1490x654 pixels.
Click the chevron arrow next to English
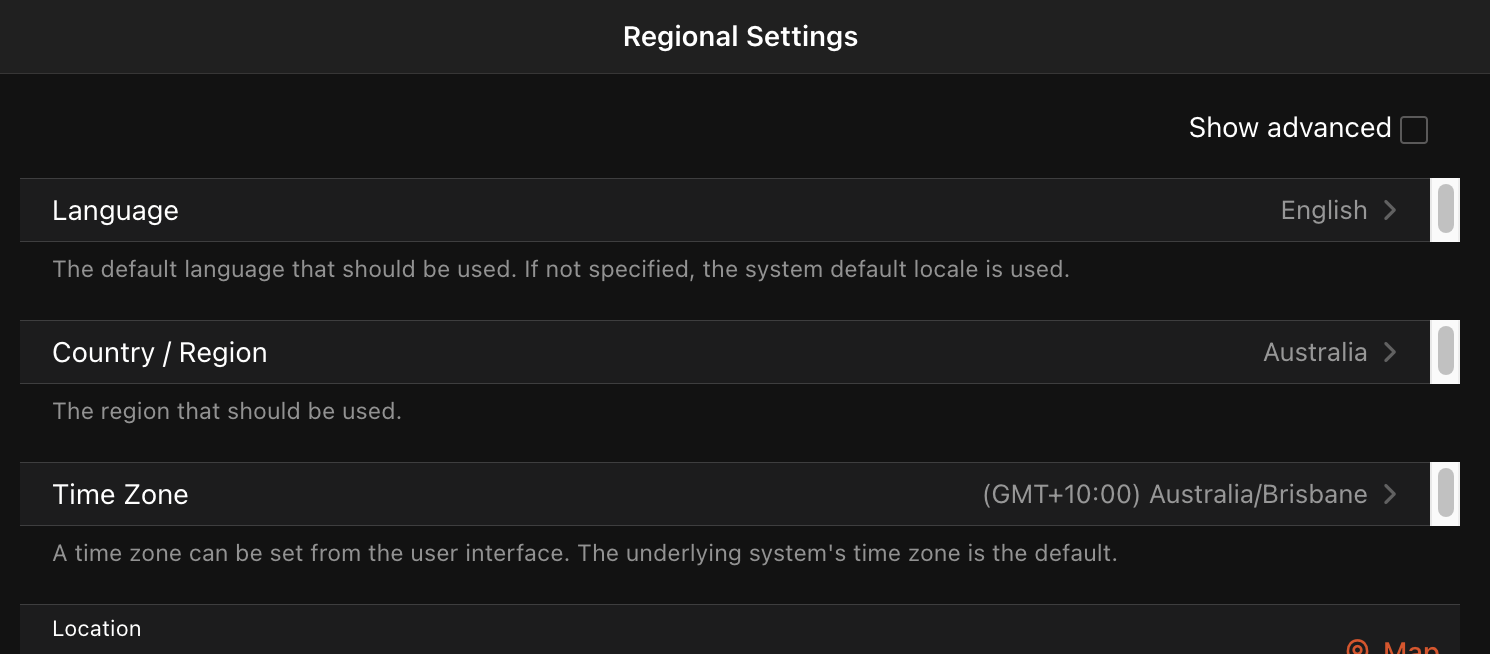1390,210
